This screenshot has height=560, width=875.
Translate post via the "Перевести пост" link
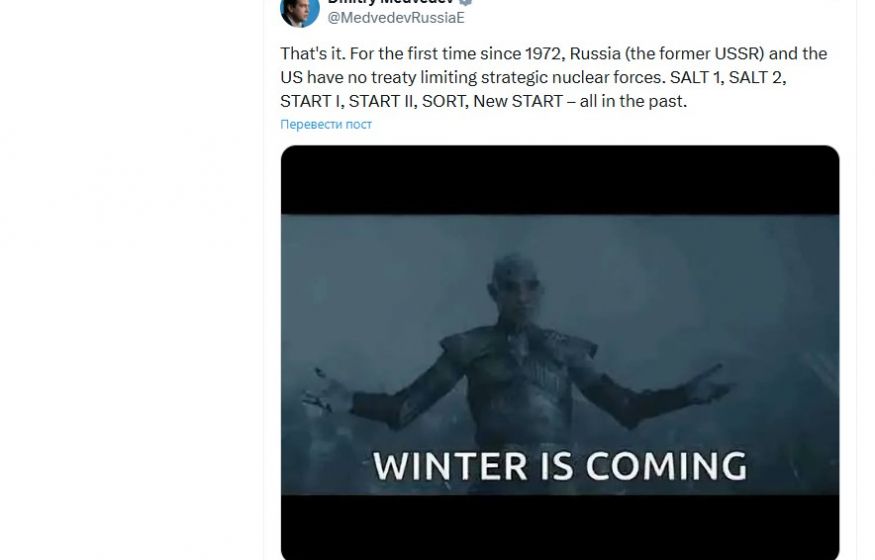[326, 124]
